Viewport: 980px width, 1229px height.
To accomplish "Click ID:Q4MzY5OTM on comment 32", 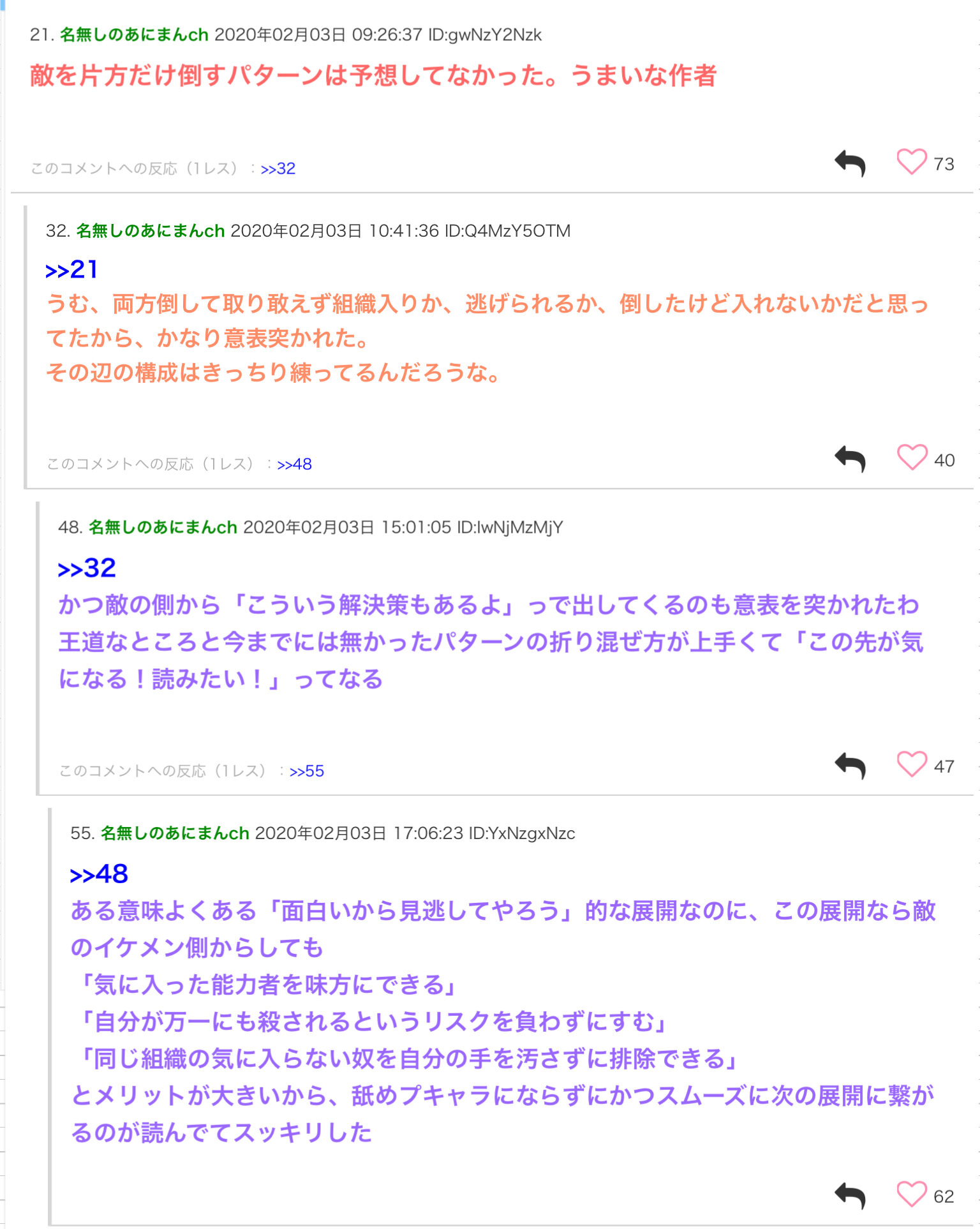I will (x=507, y=230).
